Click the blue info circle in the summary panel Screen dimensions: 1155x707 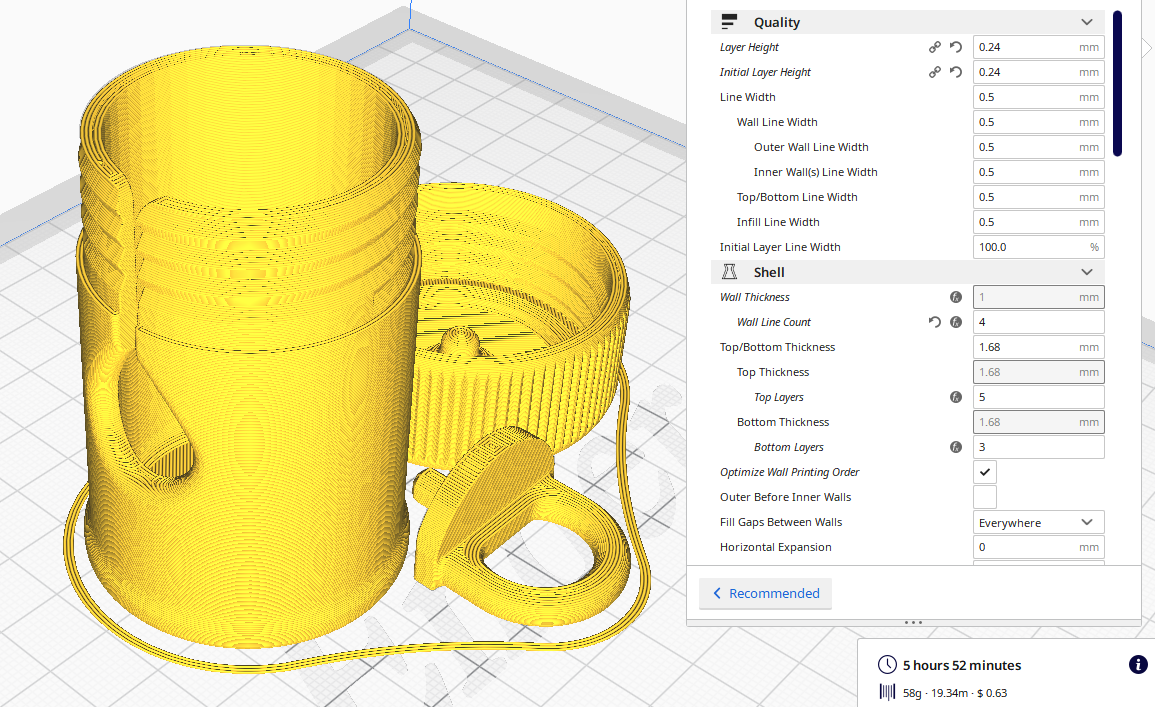coord(1138,664)
